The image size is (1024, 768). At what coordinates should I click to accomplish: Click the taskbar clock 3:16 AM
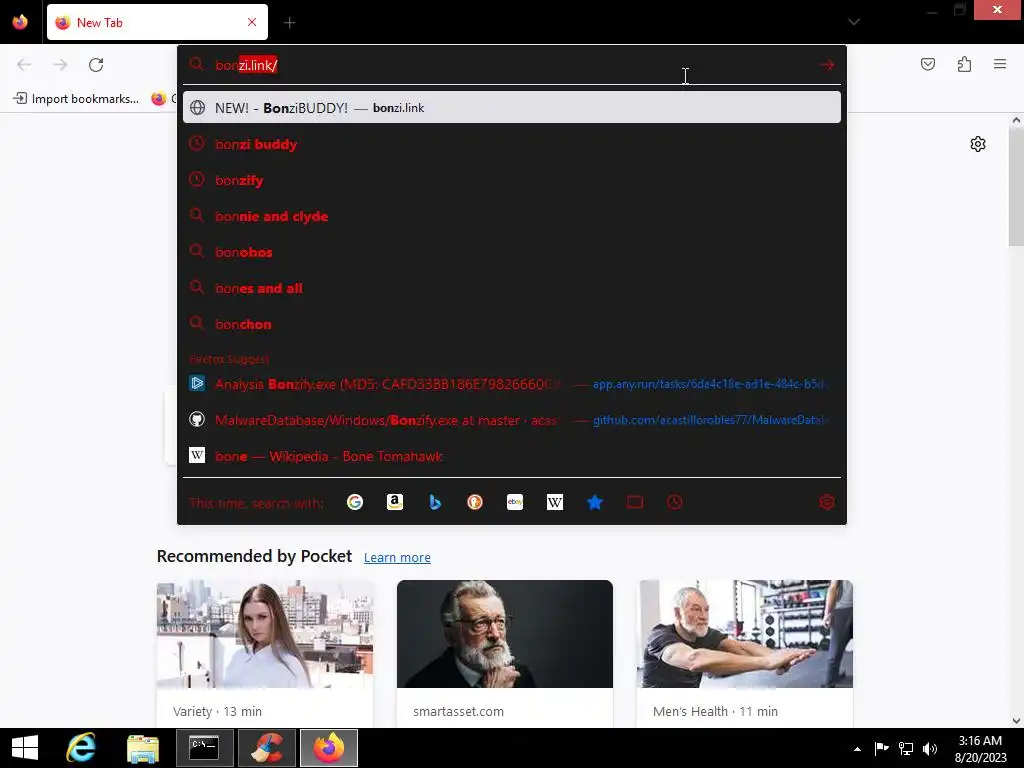pos(980,748)
